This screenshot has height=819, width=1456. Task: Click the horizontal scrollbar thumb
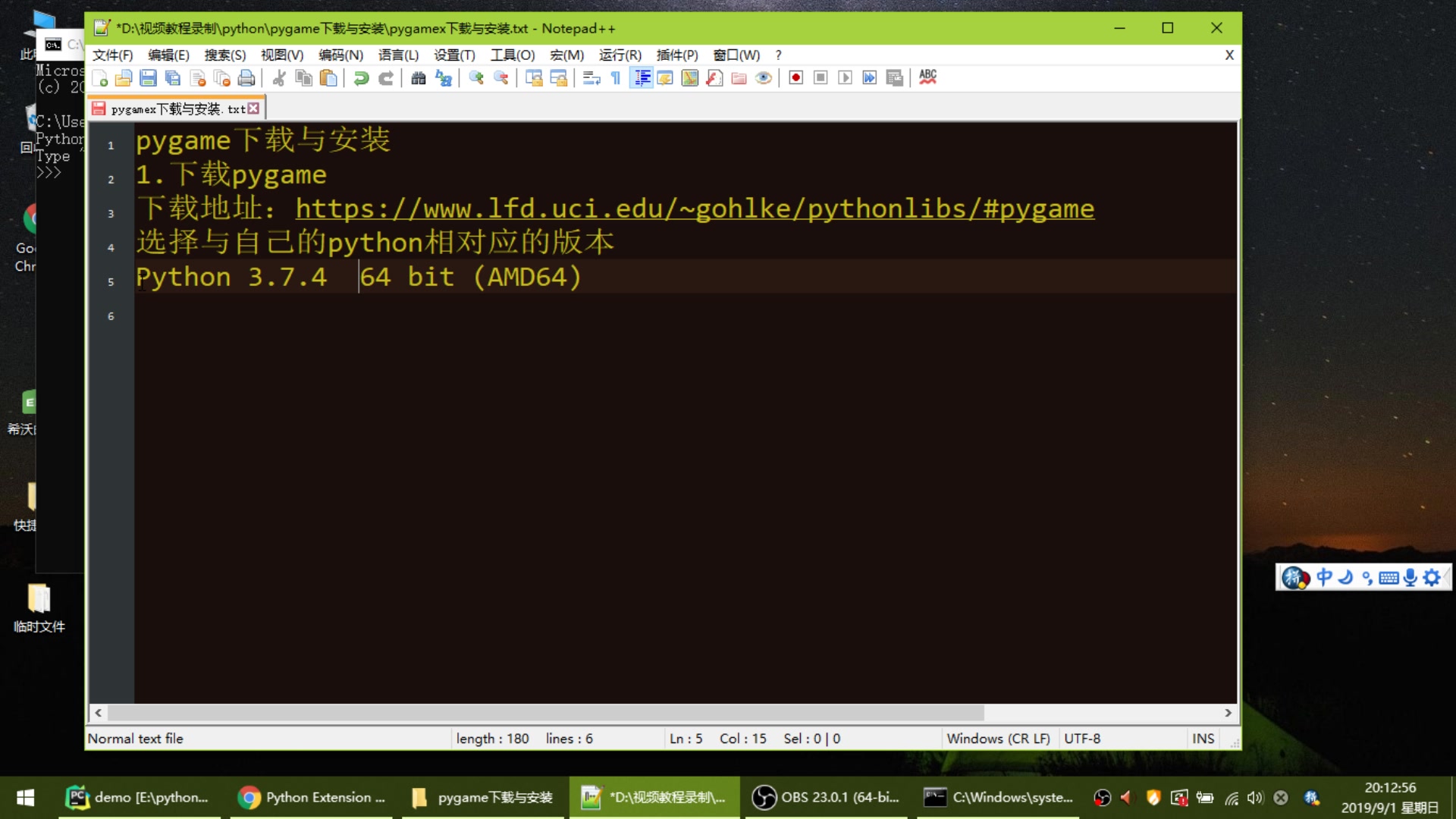(546, 713)
